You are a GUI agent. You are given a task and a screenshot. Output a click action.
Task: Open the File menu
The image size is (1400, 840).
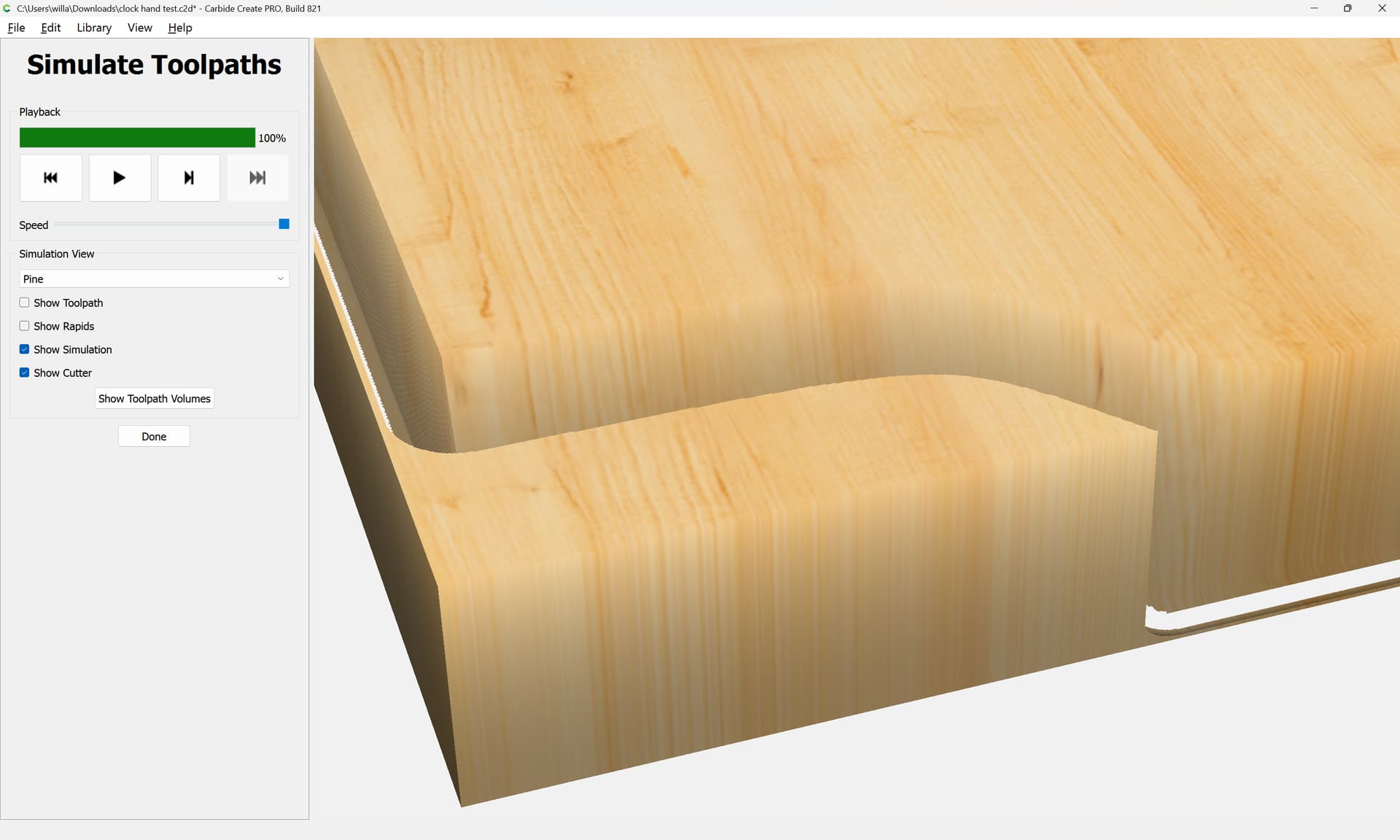pos(16,28)
